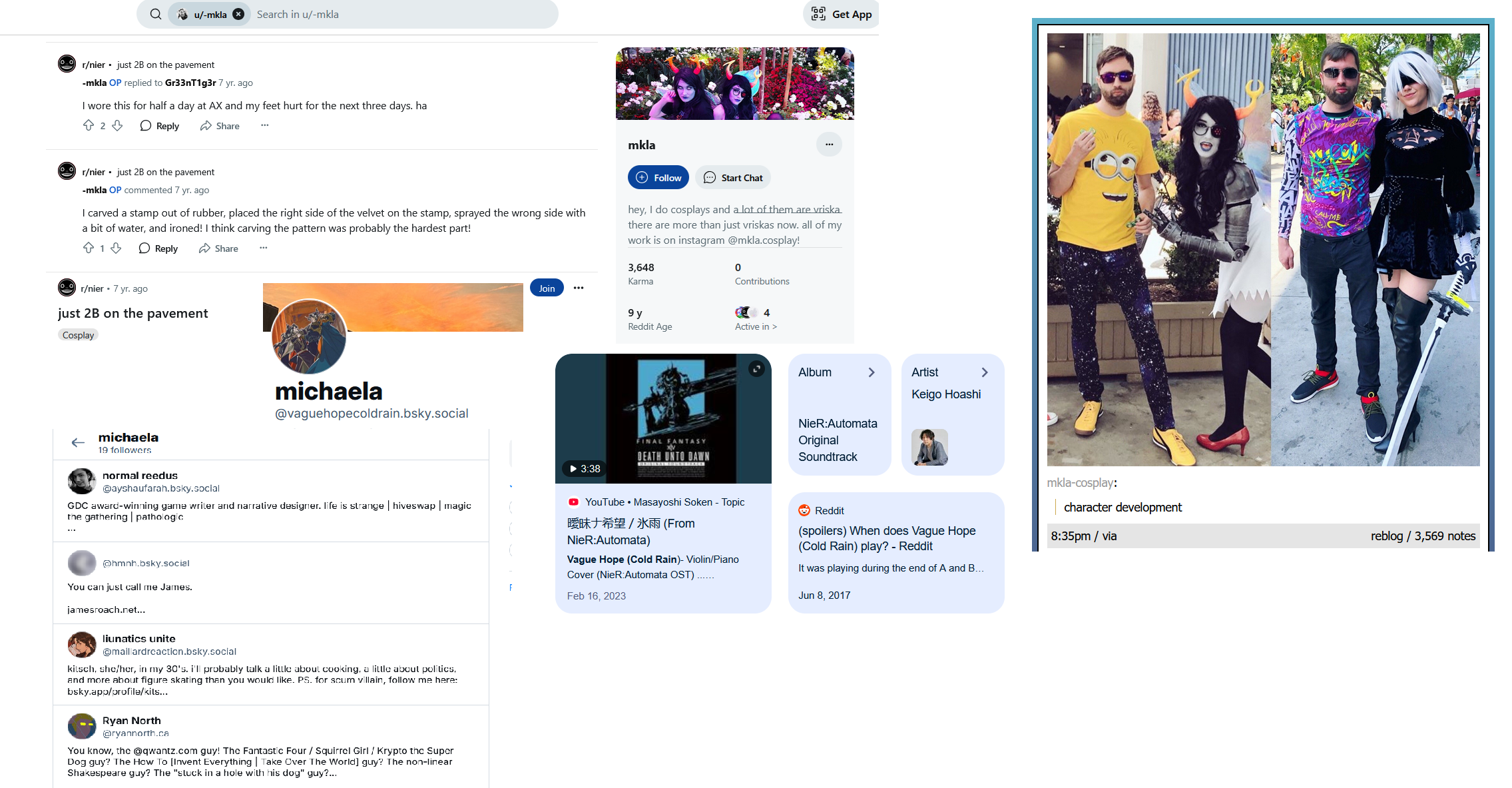
Task: Follow the mkla Reddit profile
Action: (658, 177)
